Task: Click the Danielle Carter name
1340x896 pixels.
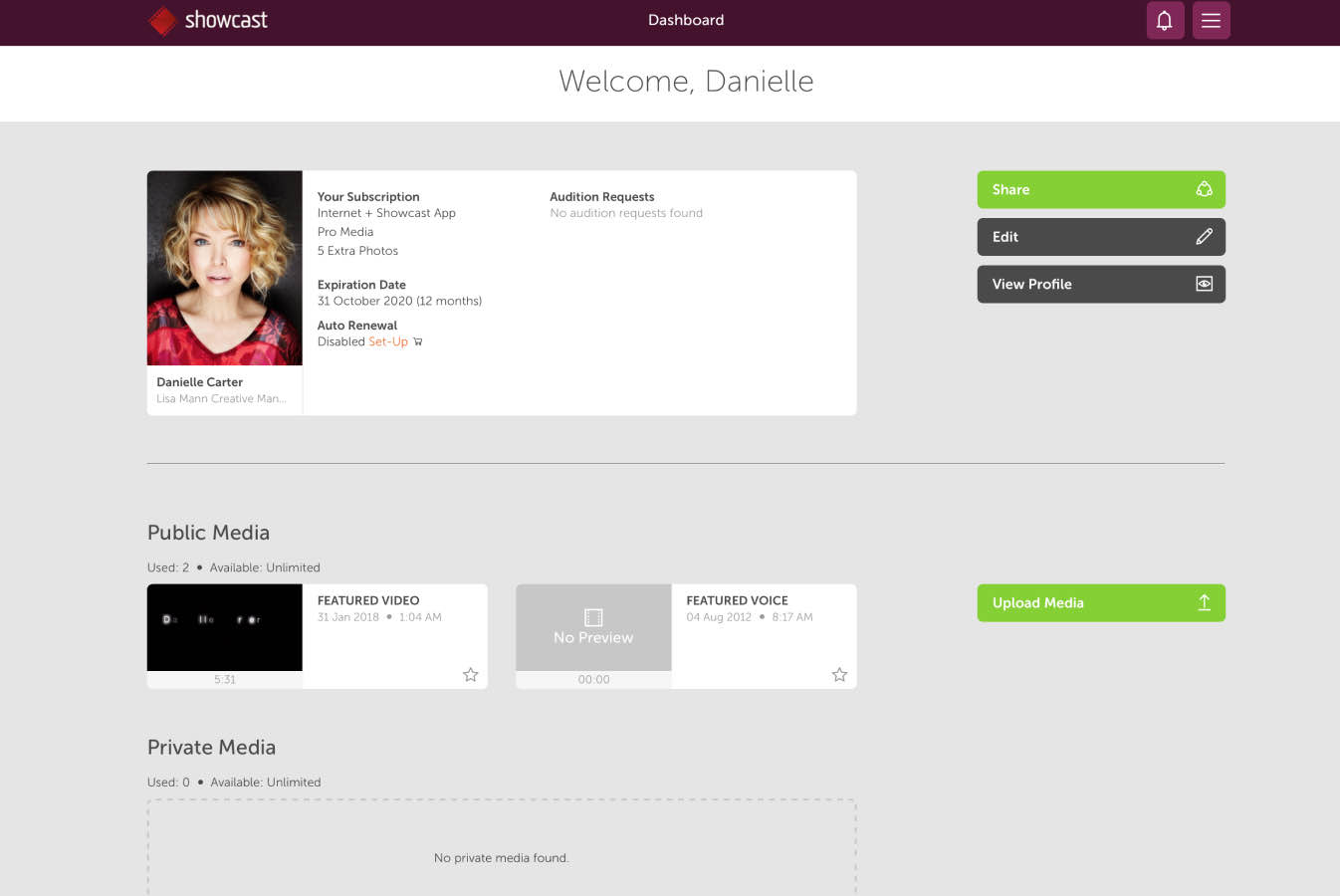Action: click(x=199, y=382)
